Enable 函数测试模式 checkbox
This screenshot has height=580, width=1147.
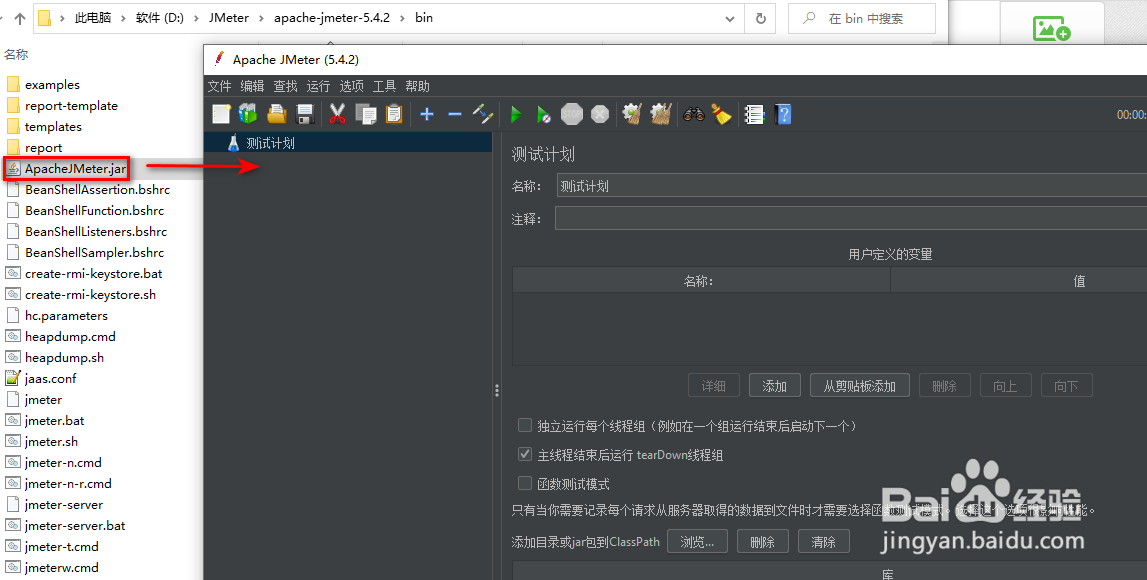525,481
